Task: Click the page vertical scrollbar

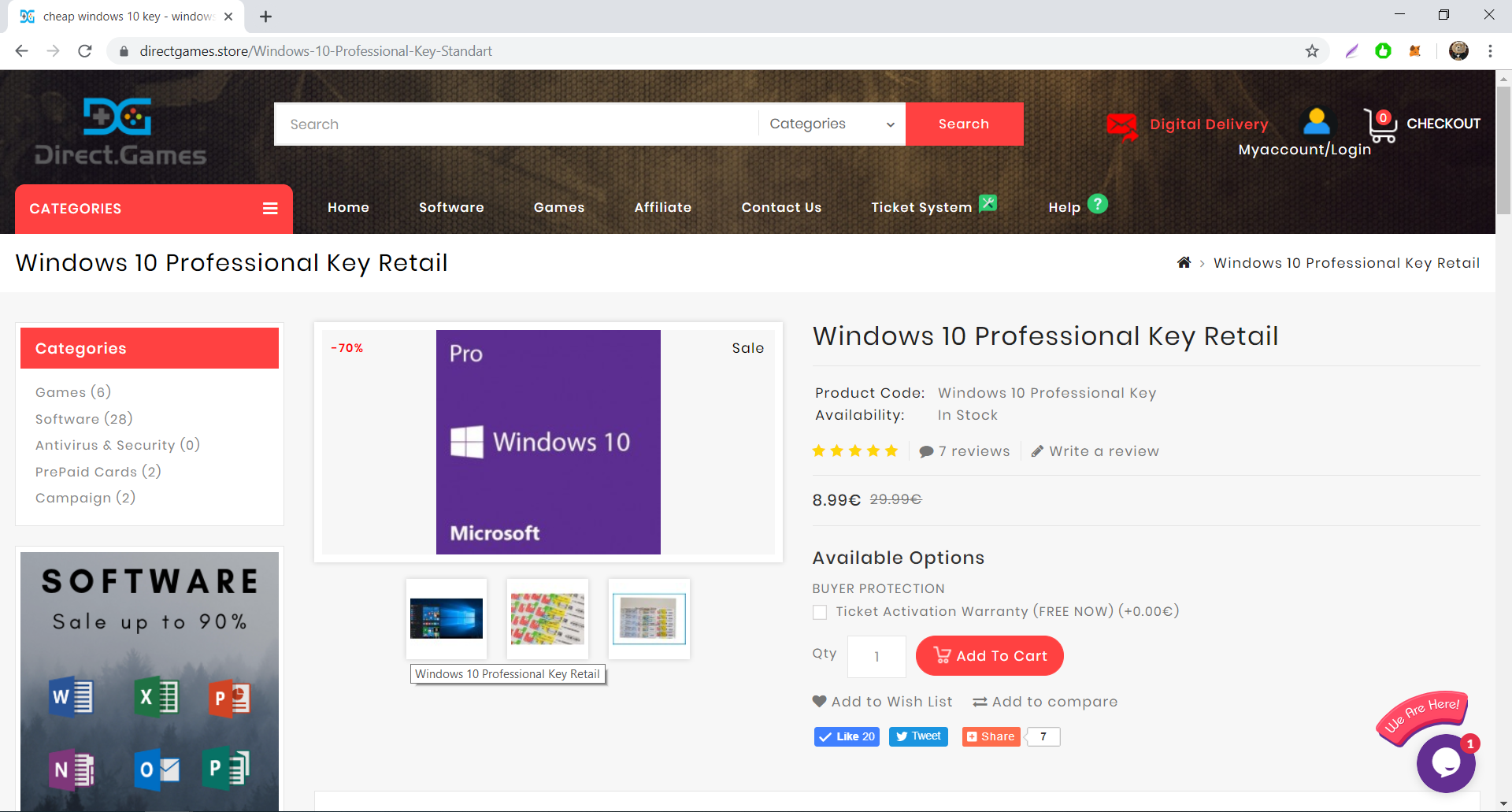Action: 1503,150
